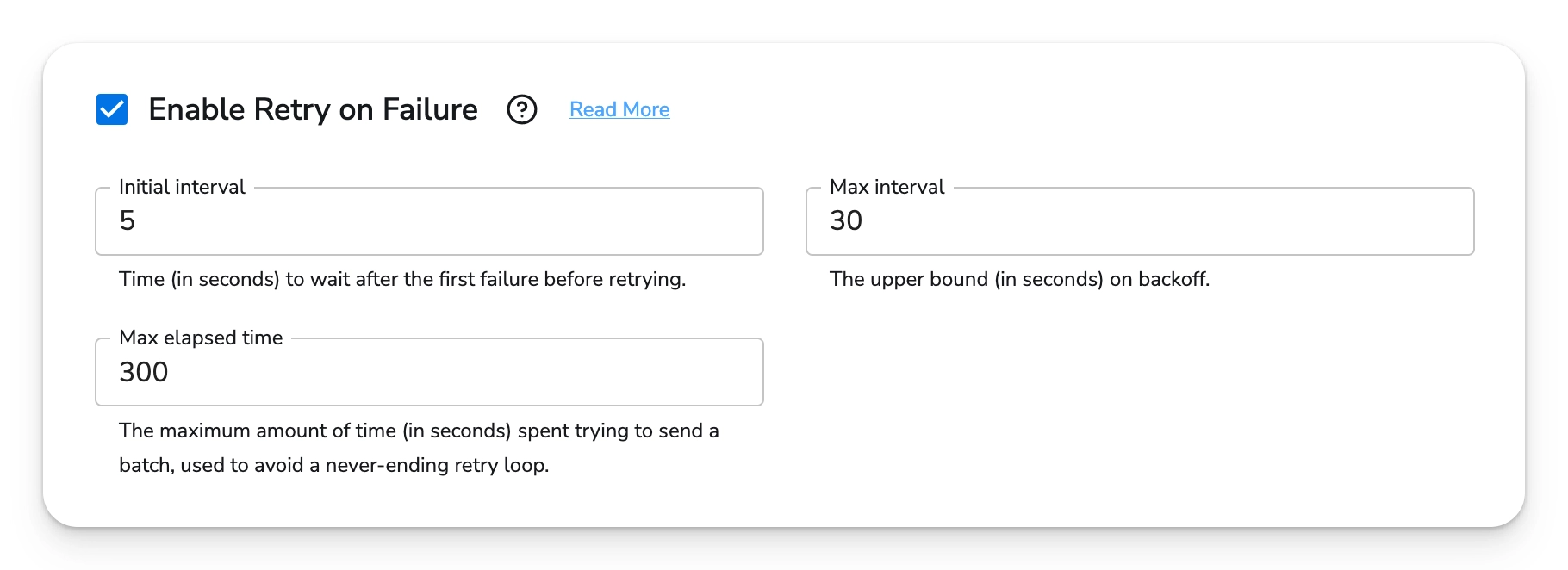Click the "Max elapsed time" field label
This screenshot has height=570, width=1568.
tap(201, 338)
